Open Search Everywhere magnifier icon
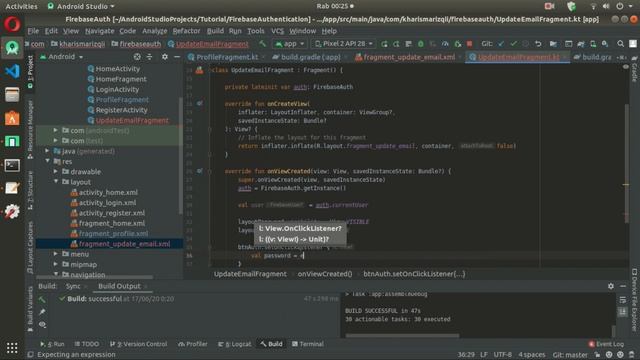Screen dimensions: 640x360 pos(620,44)
